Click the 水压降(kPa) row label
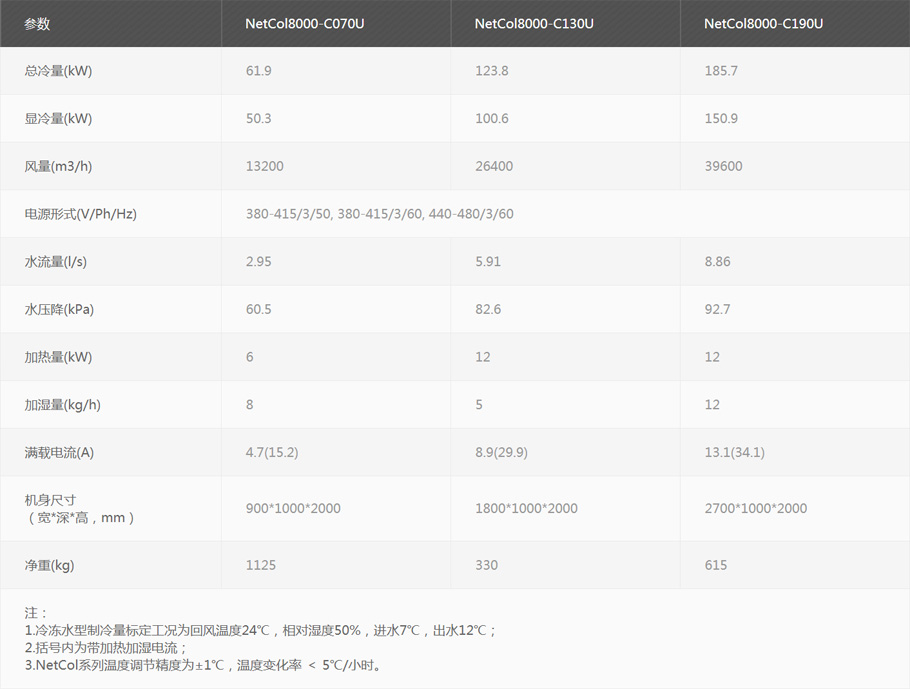The height and width of the screenshot is (689, 910). point(59,309)
